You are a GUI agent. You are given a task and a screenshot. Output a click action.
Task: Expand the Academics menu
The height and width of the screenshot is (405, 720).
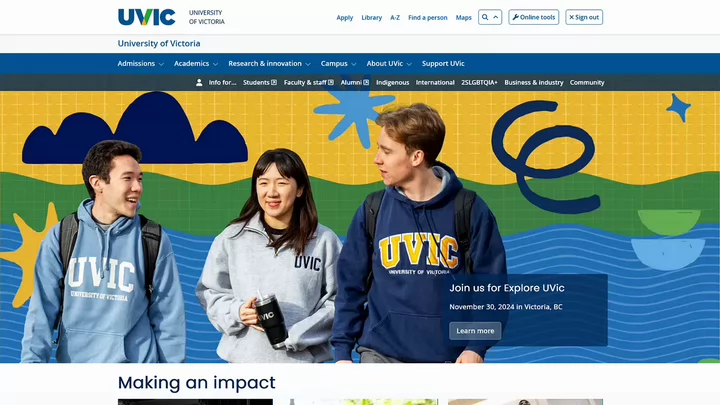[x=196, y=63]
